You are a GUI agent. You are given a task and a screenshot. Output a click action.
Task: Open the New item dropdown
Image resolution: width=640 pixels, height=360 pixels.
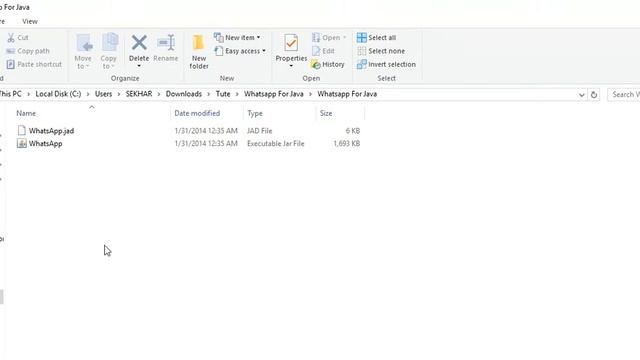point(237,38)
